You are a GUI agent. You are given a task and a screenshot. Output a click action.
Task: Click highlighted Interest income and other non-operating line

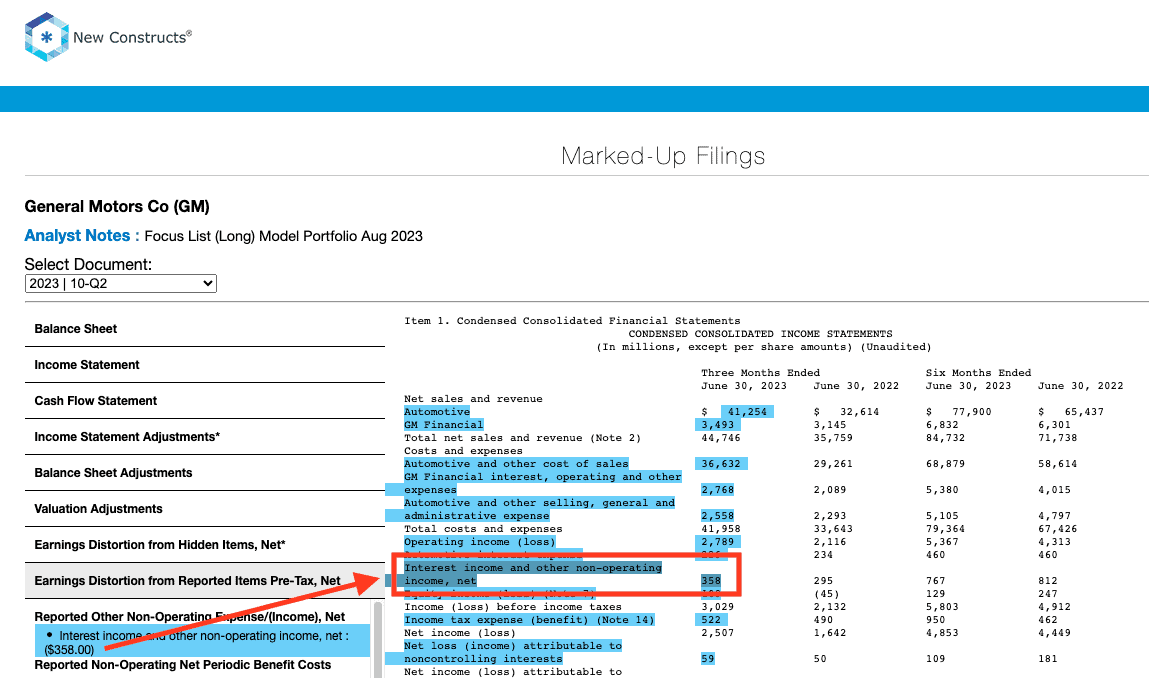tap(533, 575)
